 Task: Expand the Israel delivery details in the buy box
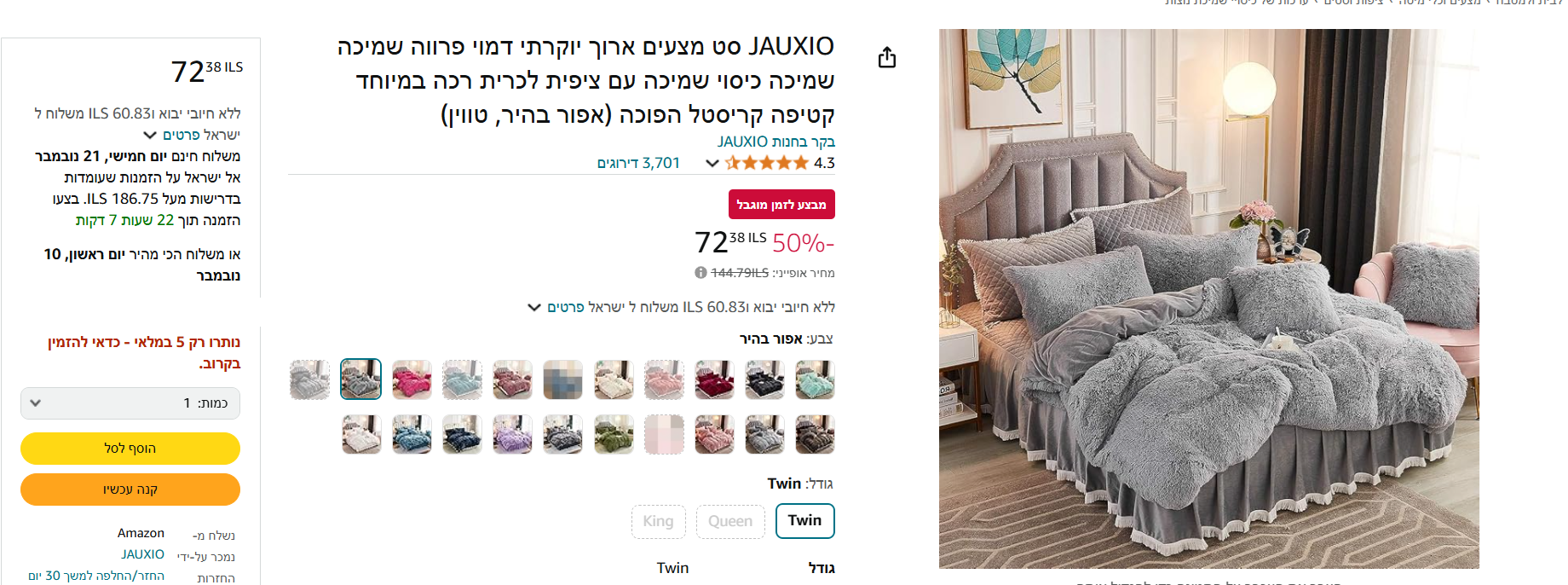coord(150,135)
